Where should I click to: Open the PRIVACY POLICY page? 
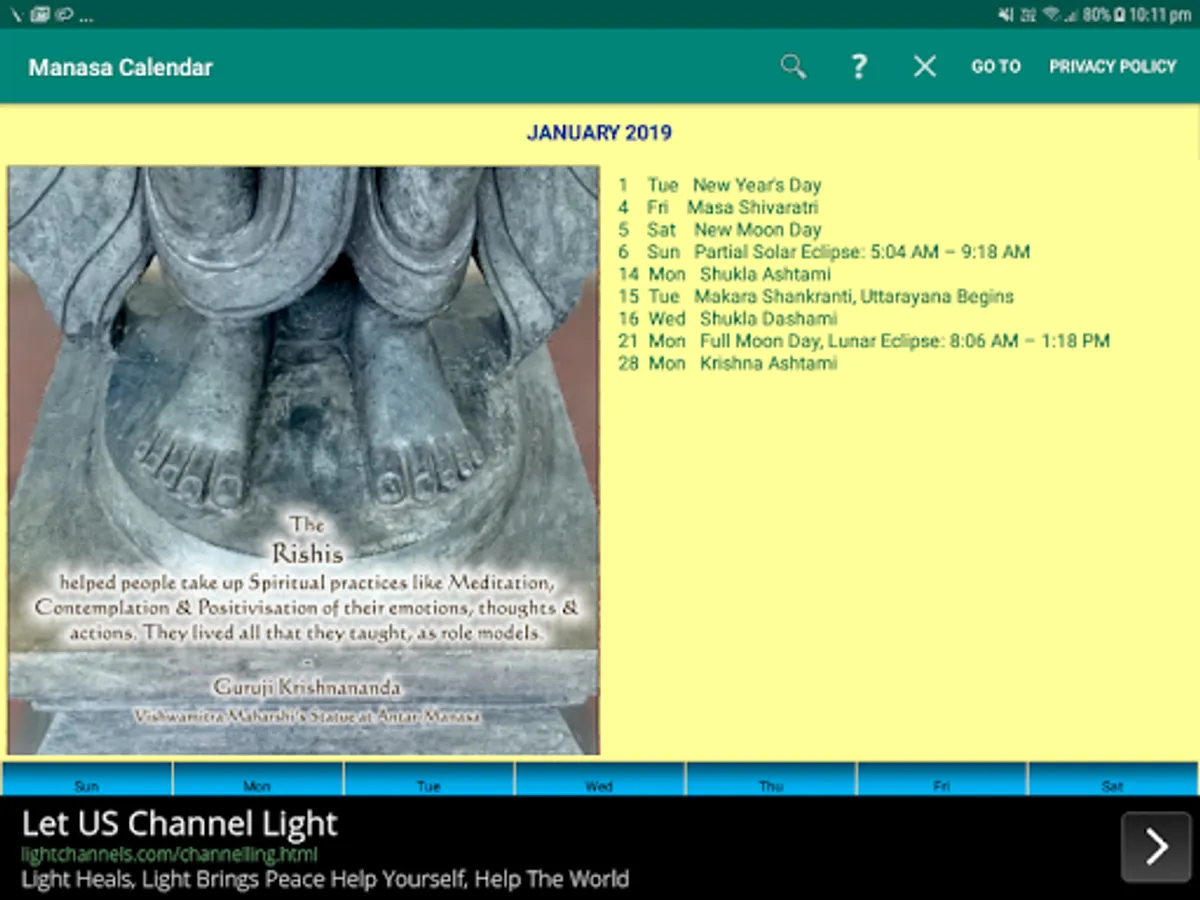click(1113, 67)
